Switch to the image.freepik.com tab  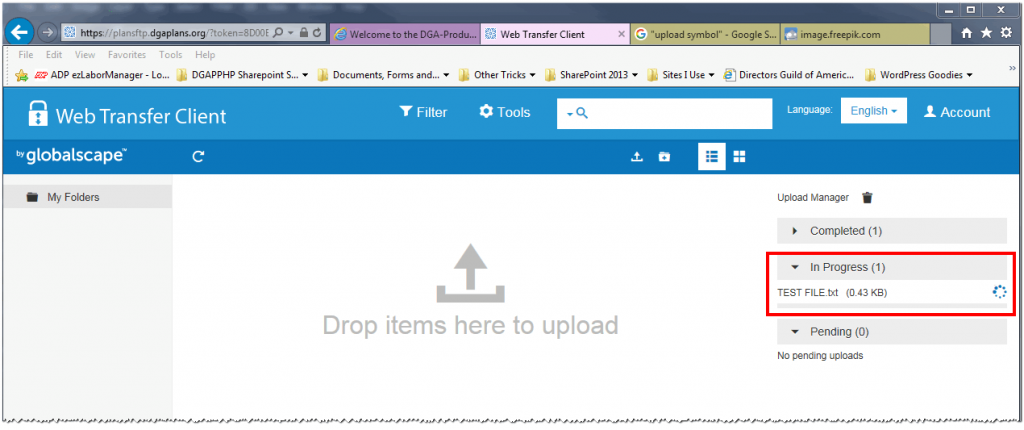(x=850, y=33)
